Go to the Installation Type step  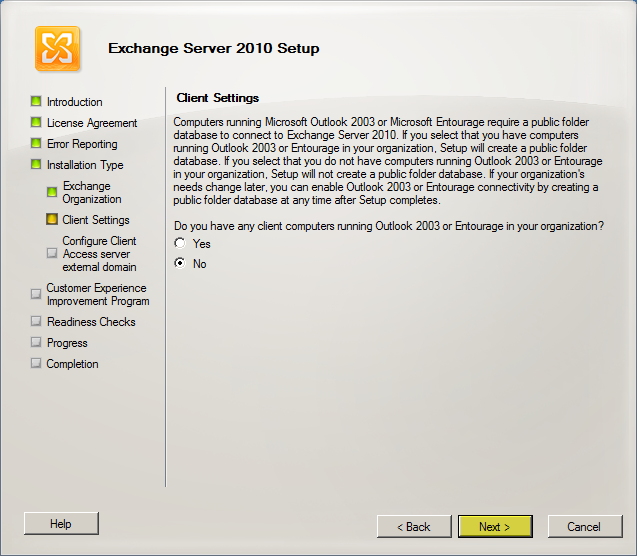click(x=85, y=165)
